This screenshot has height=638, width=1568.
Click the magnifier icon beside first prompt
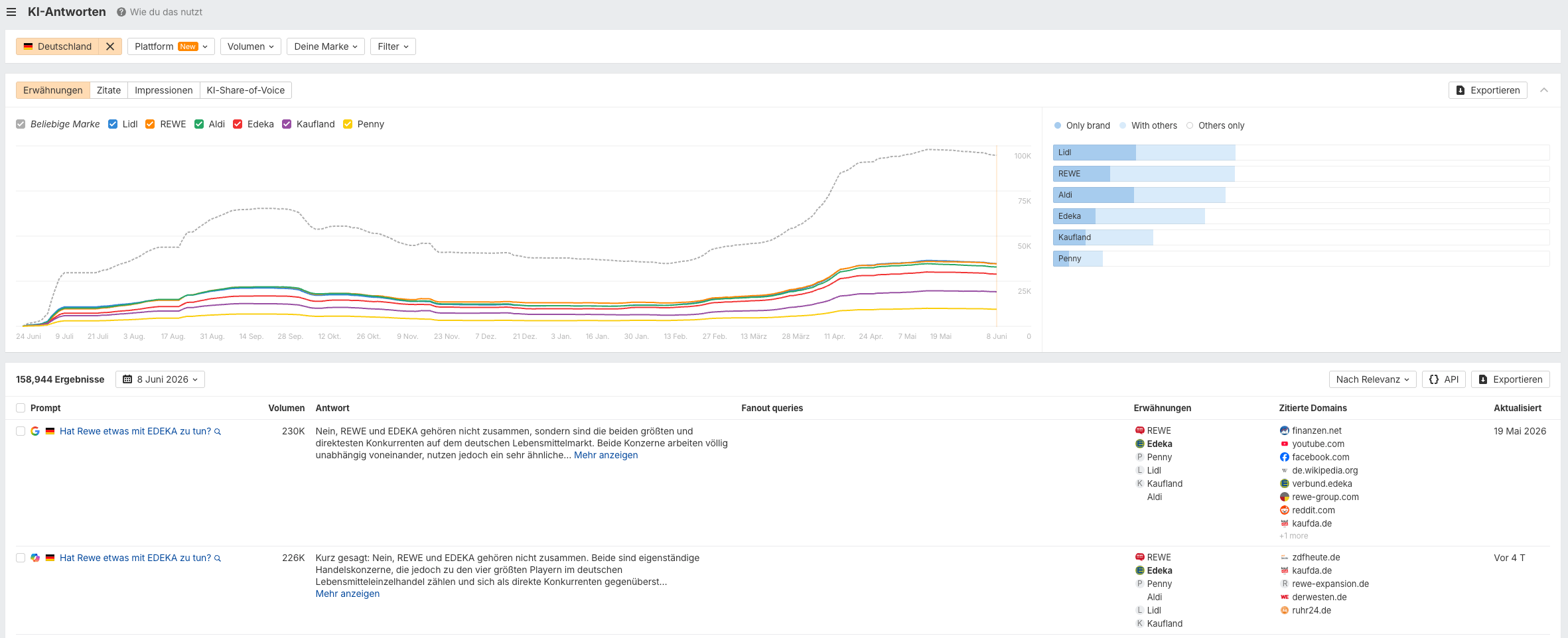tap(218, 432)
